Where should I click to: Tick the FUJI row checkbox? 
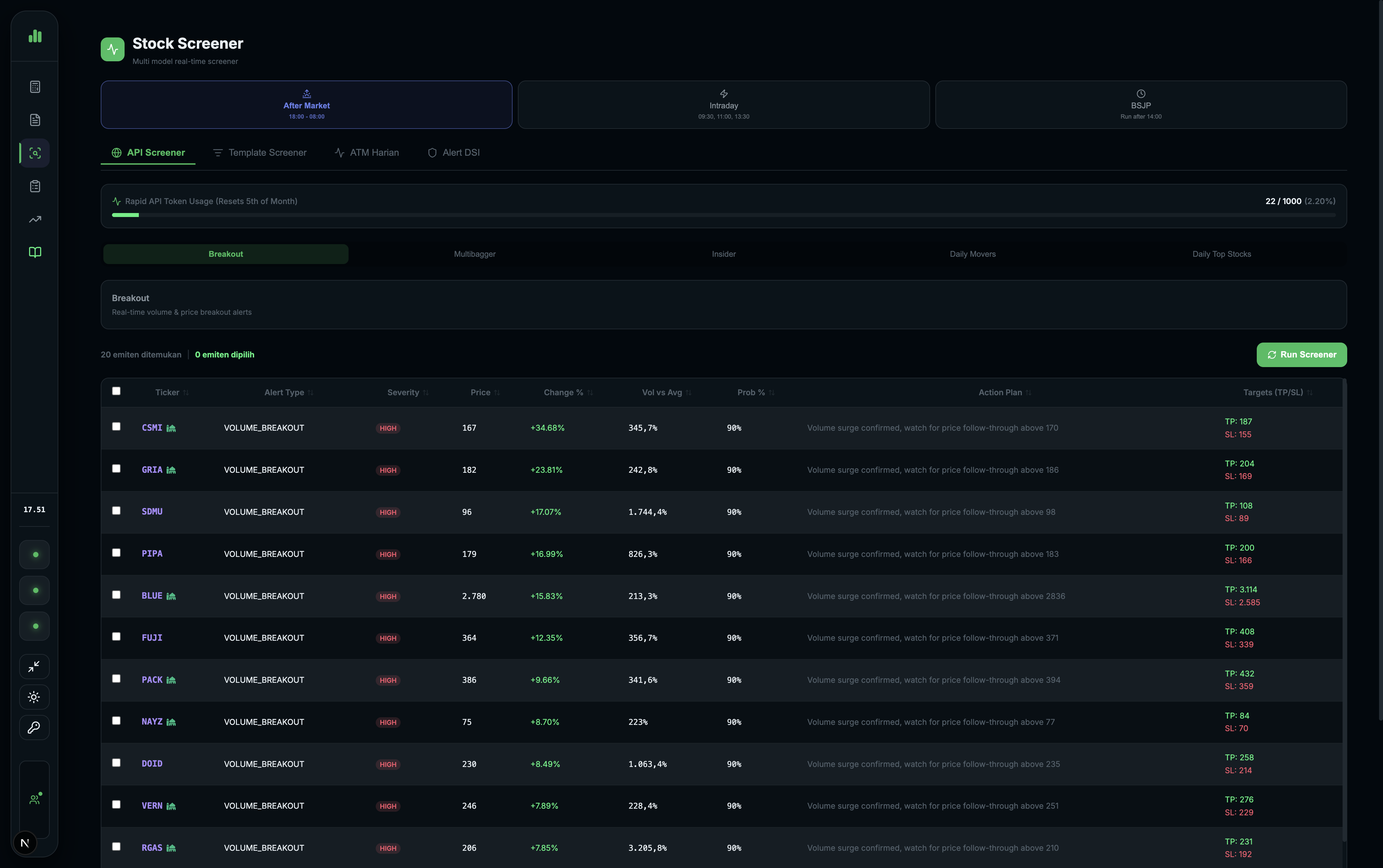click(116, 637)
